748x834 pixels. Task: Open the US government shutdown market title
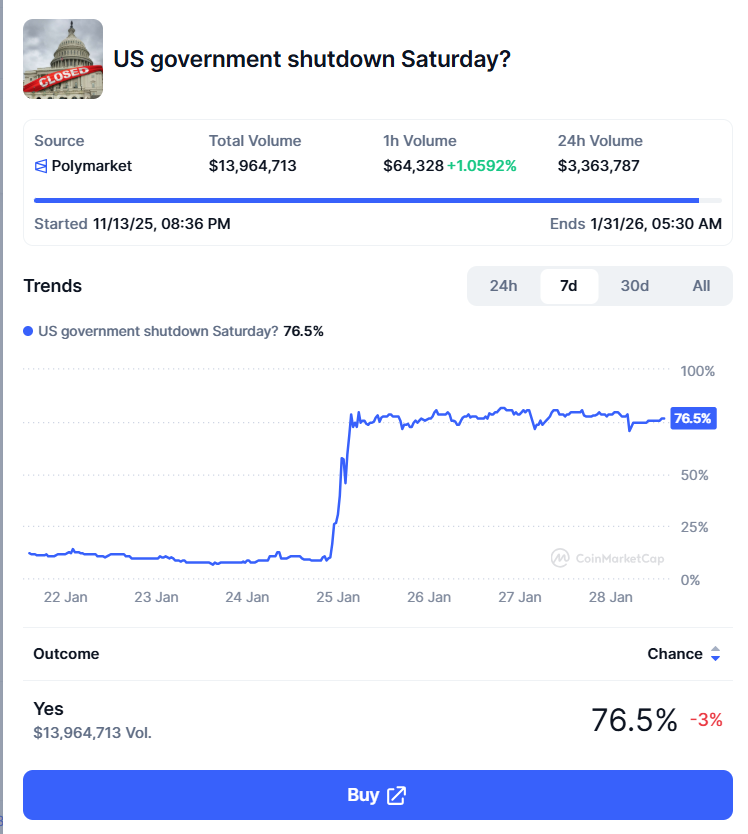[x=312, y=58]
